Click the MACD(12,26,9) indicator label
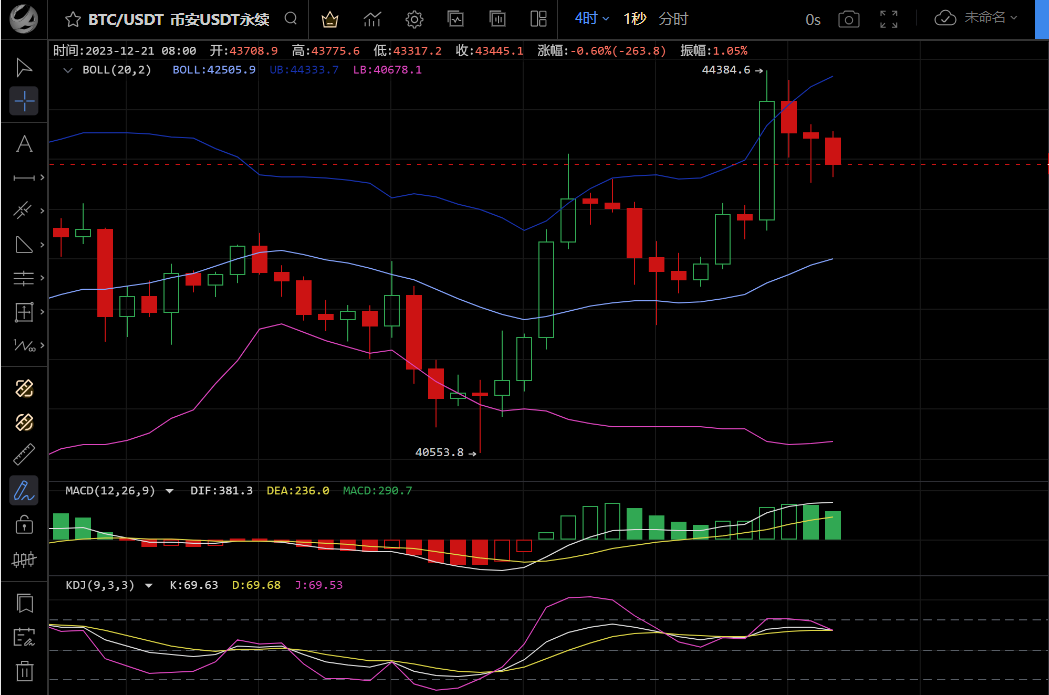The height and width of the screenshot is (695, 1049). [x=110, y=490]
